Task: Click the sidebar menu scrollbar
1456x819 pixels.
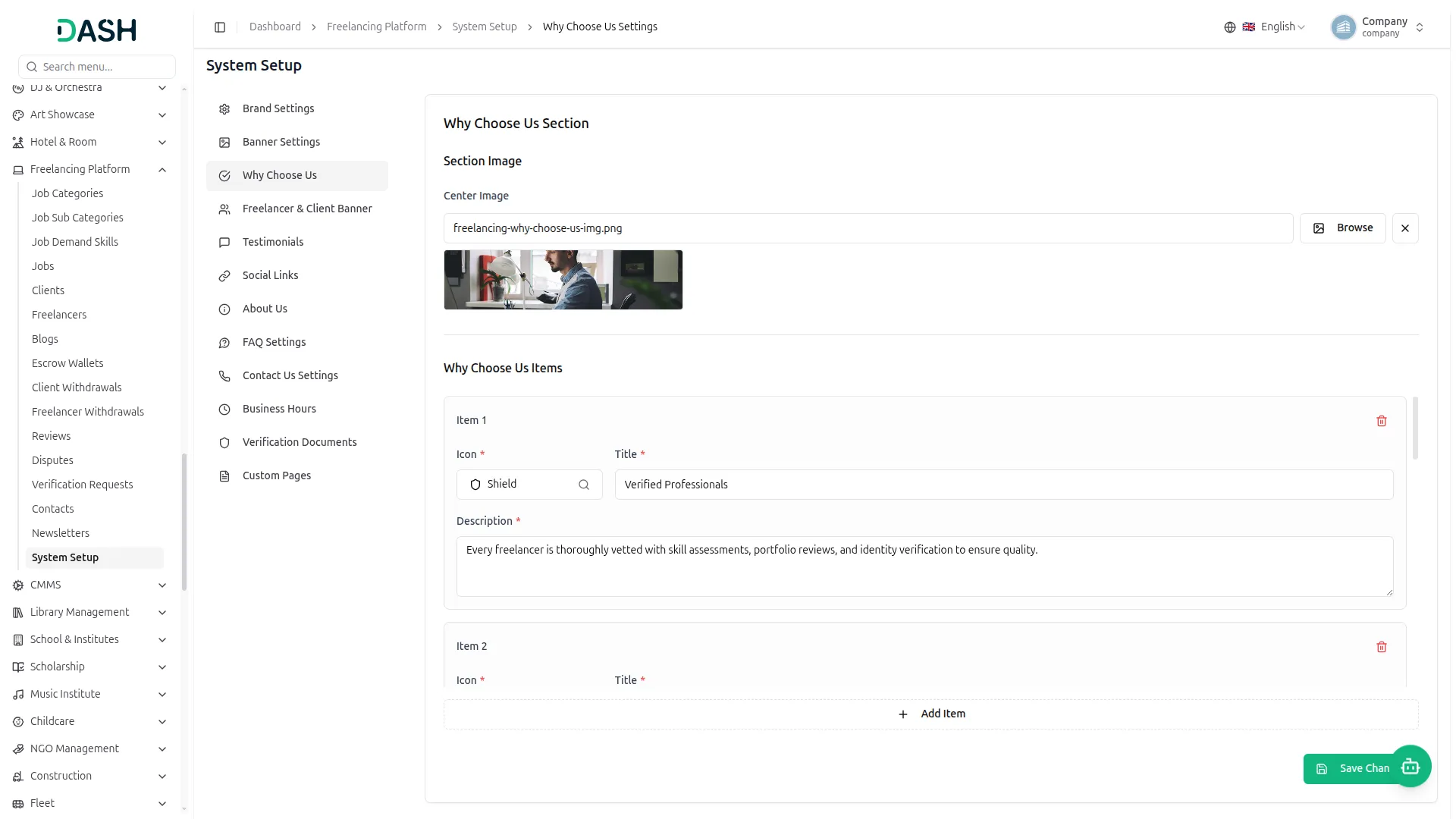Action: (x=184, y=522)
